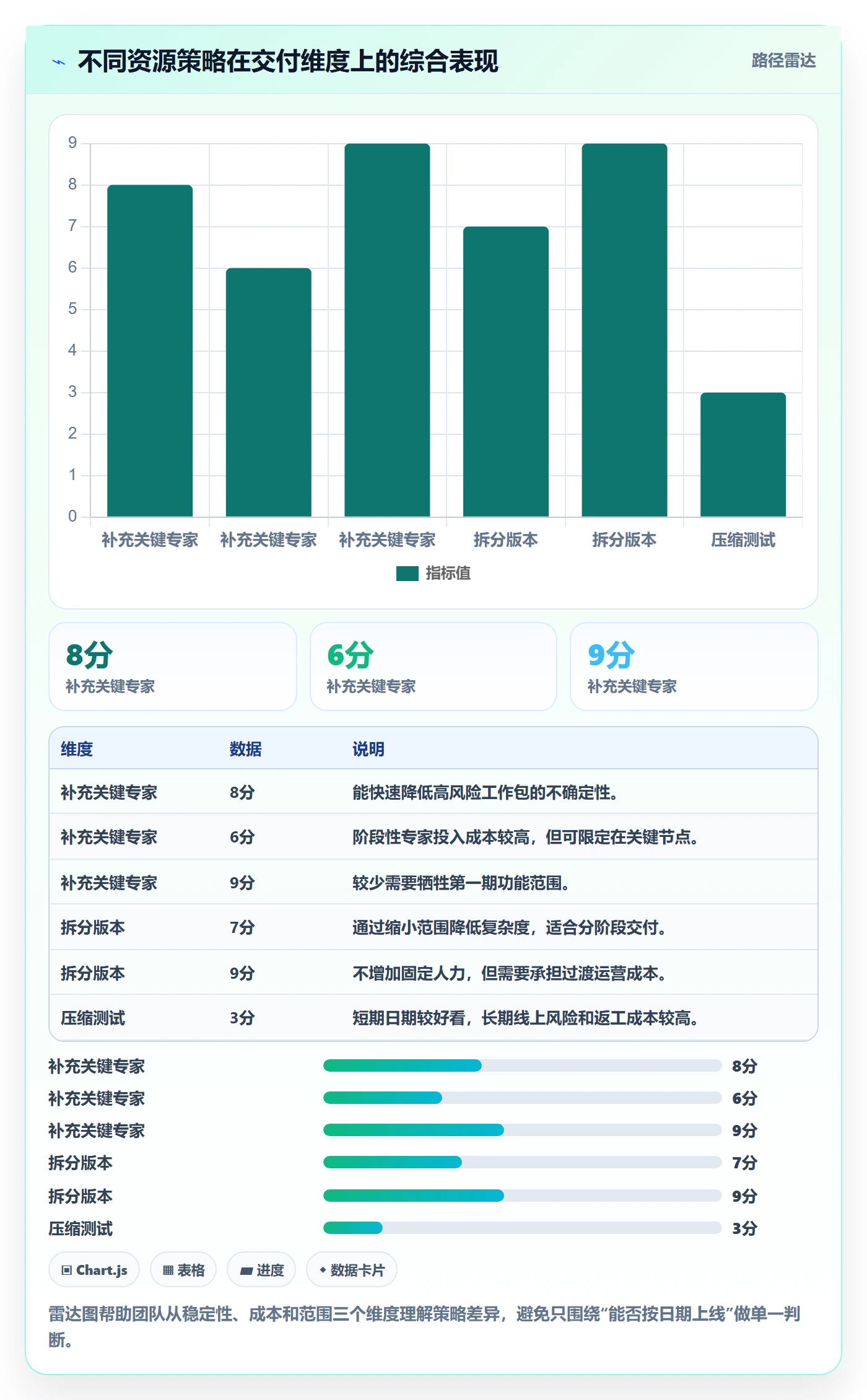Click the 7分 cell in the table
The height and width of the screenshot is (1400, 867).
(x=242, y=927)
